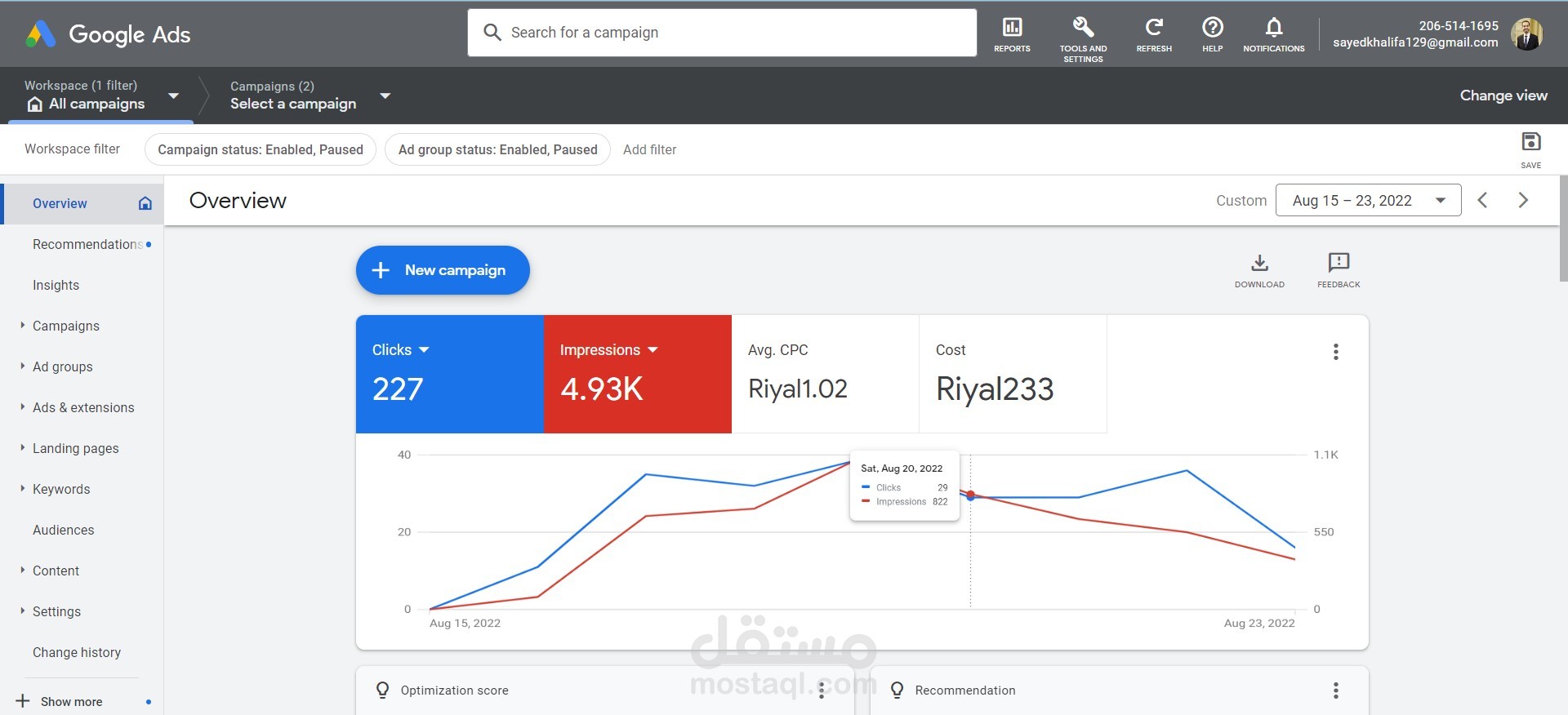1568x715 pixels.
Task: Click the Workspace filter label
Action: tap(72, 149)
